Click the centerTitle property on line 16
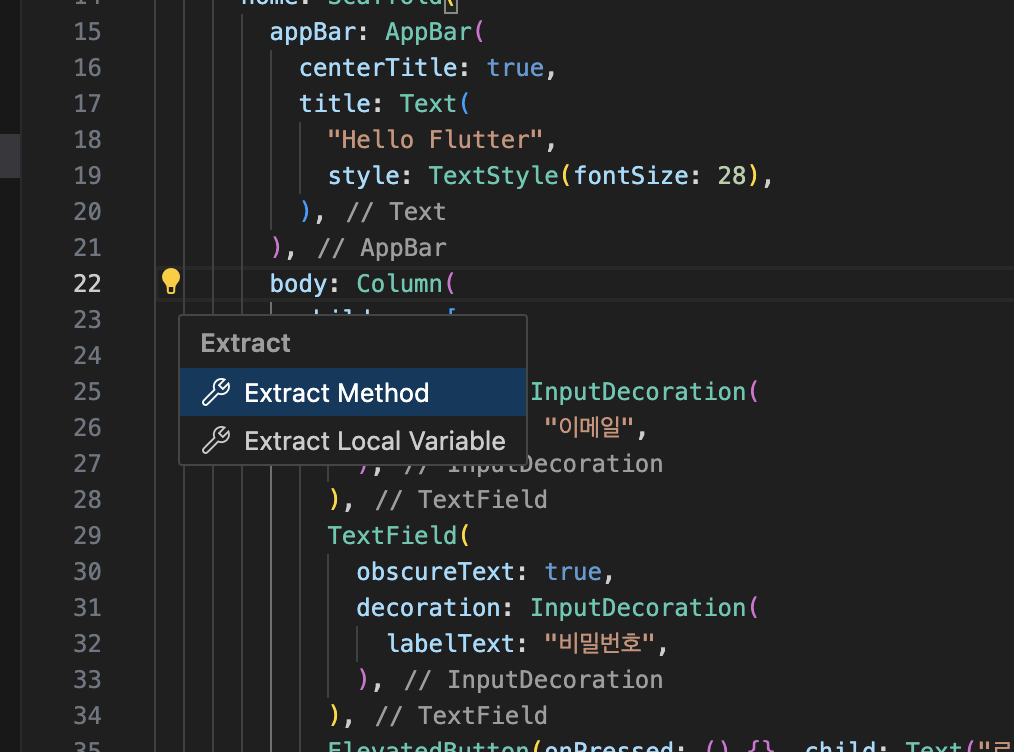 [x=378, y=68]
